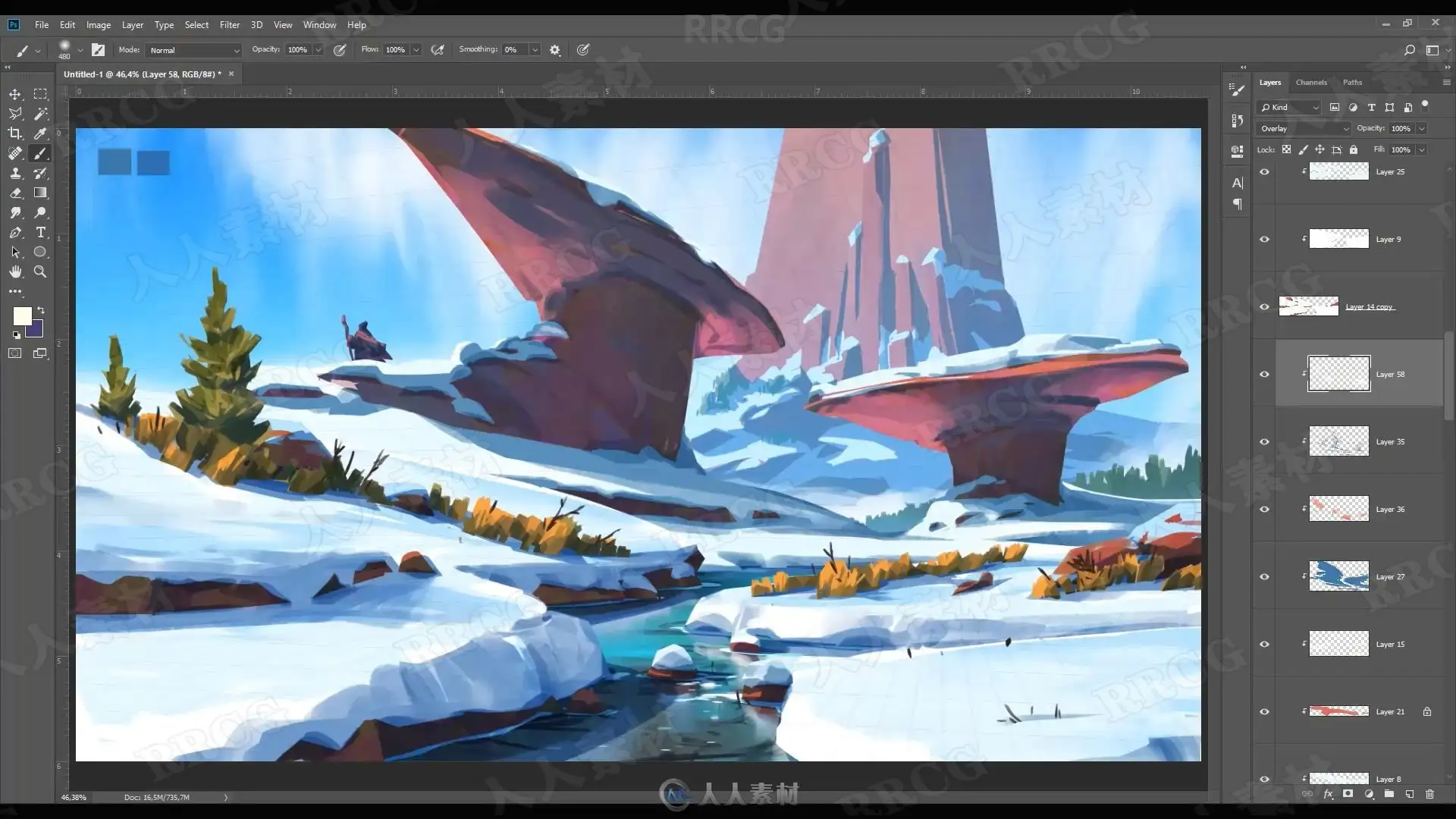This screenshot has height=819, width=1456.
Task: Open the Opacity slider dropdown in options bar
Action: (318, 50)
